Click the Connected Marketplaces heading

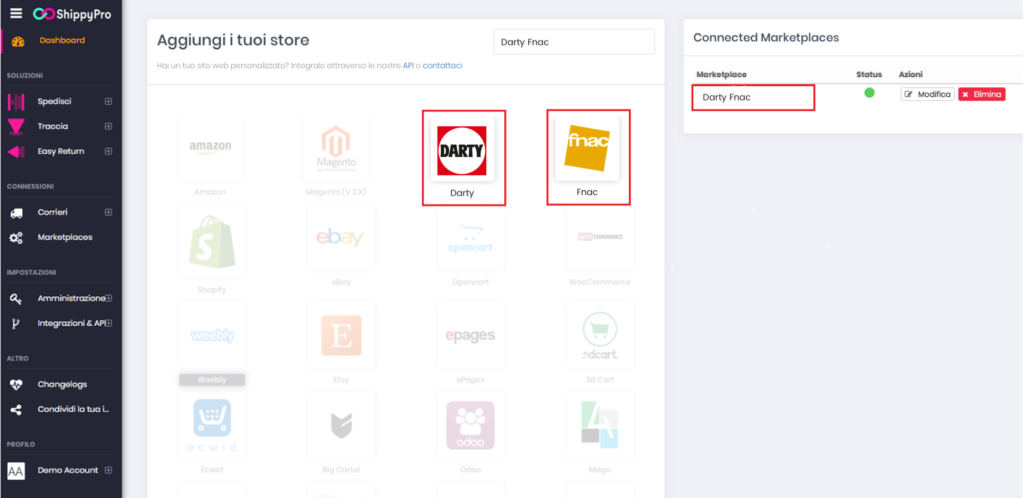[766, 38]
